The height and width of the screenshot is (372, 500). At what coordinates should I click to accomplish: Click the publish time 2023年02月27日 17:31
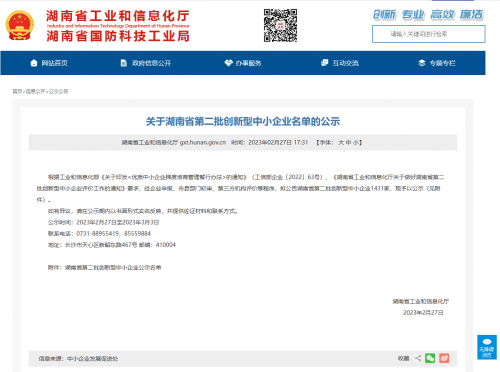coord(278,143)
